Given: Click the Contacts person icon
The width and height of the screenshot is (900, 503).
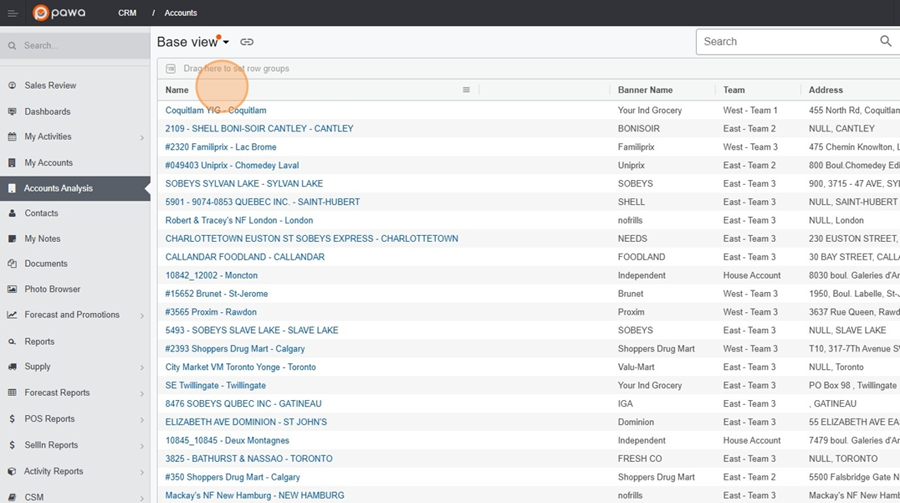Looking at the screenshot, I should tap(12, 213).
